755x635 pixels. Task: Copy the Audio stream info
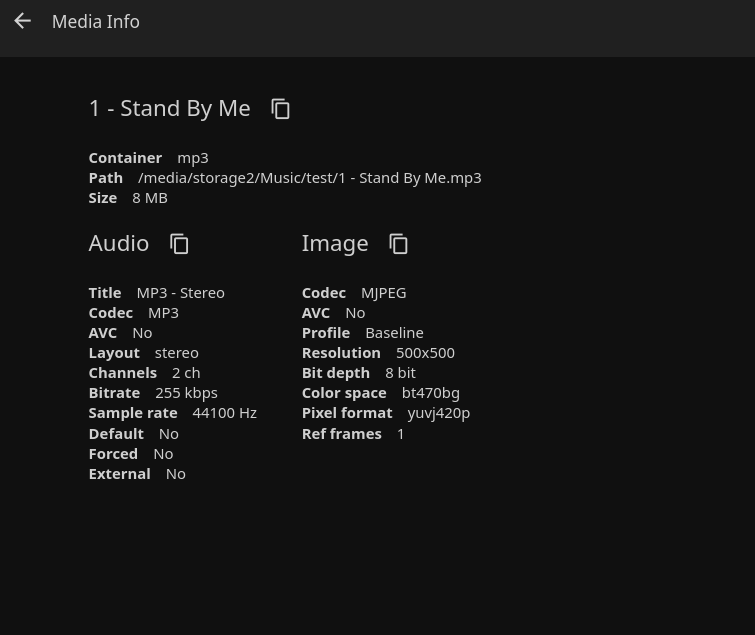pyautogui.click(x=179, y=243)
